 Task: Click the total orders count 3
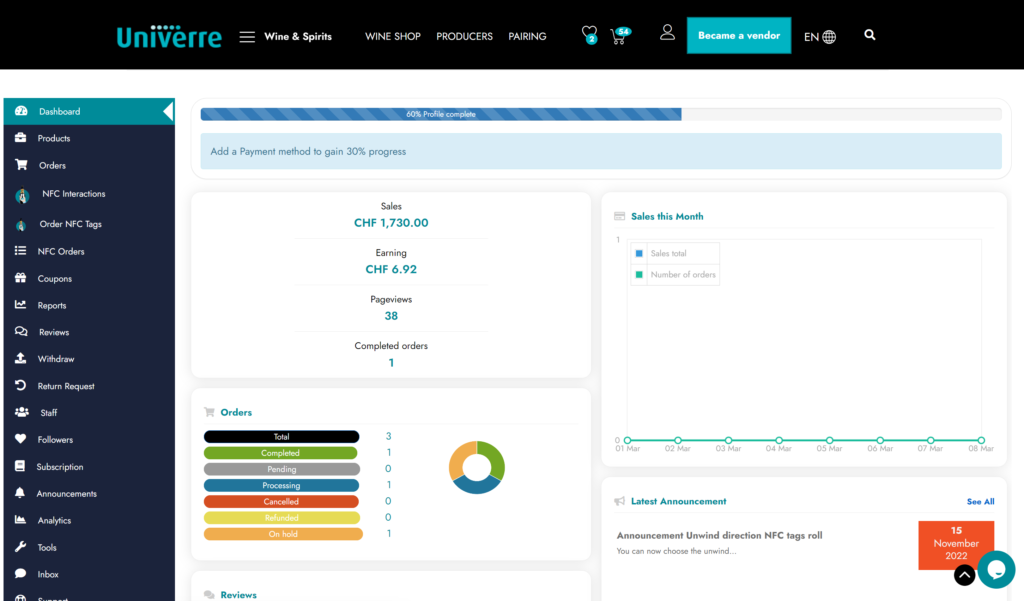[x=389, y=436]
